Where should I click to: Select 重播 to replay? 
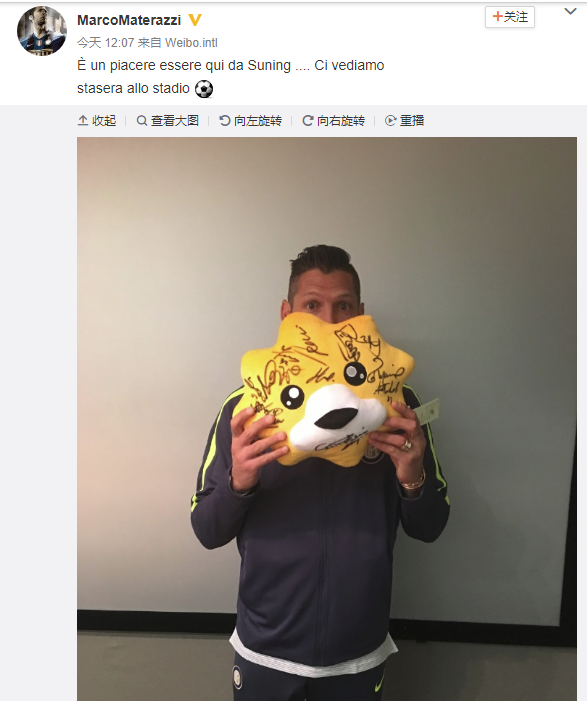tap(412, 121)
